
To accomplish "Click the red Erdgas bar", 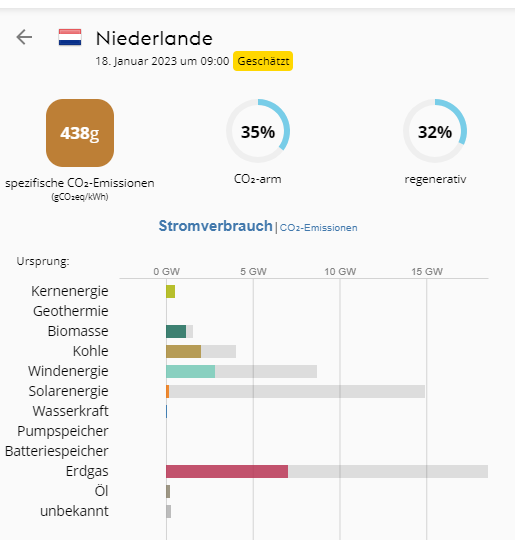I will tap(227, 471).
